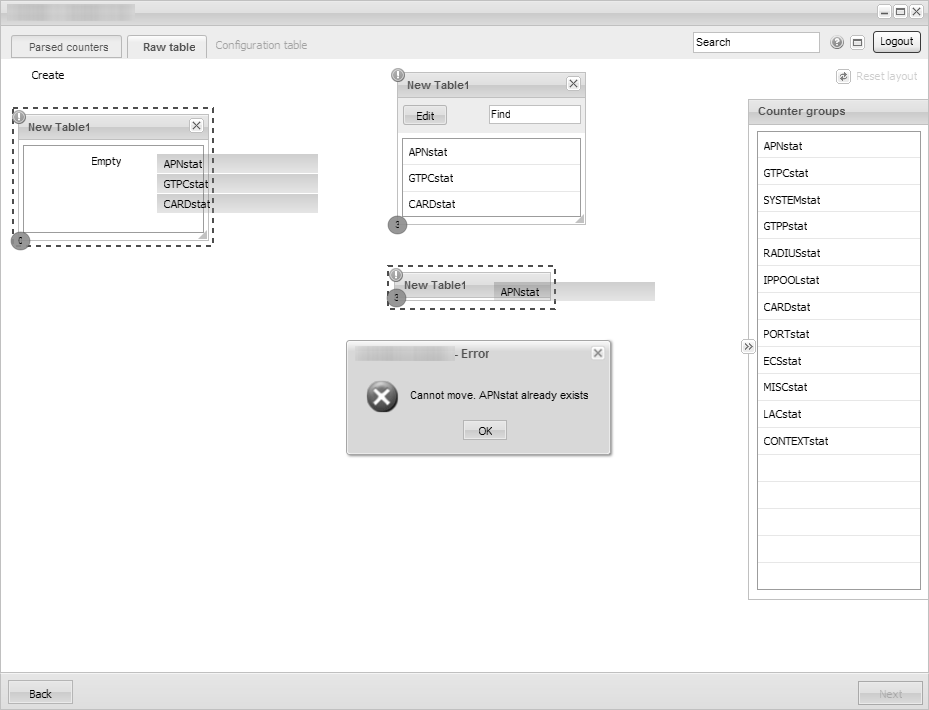Close the center New Table1 panel
The width and height of the screenshot is (929, 710).
click(573, 84)
